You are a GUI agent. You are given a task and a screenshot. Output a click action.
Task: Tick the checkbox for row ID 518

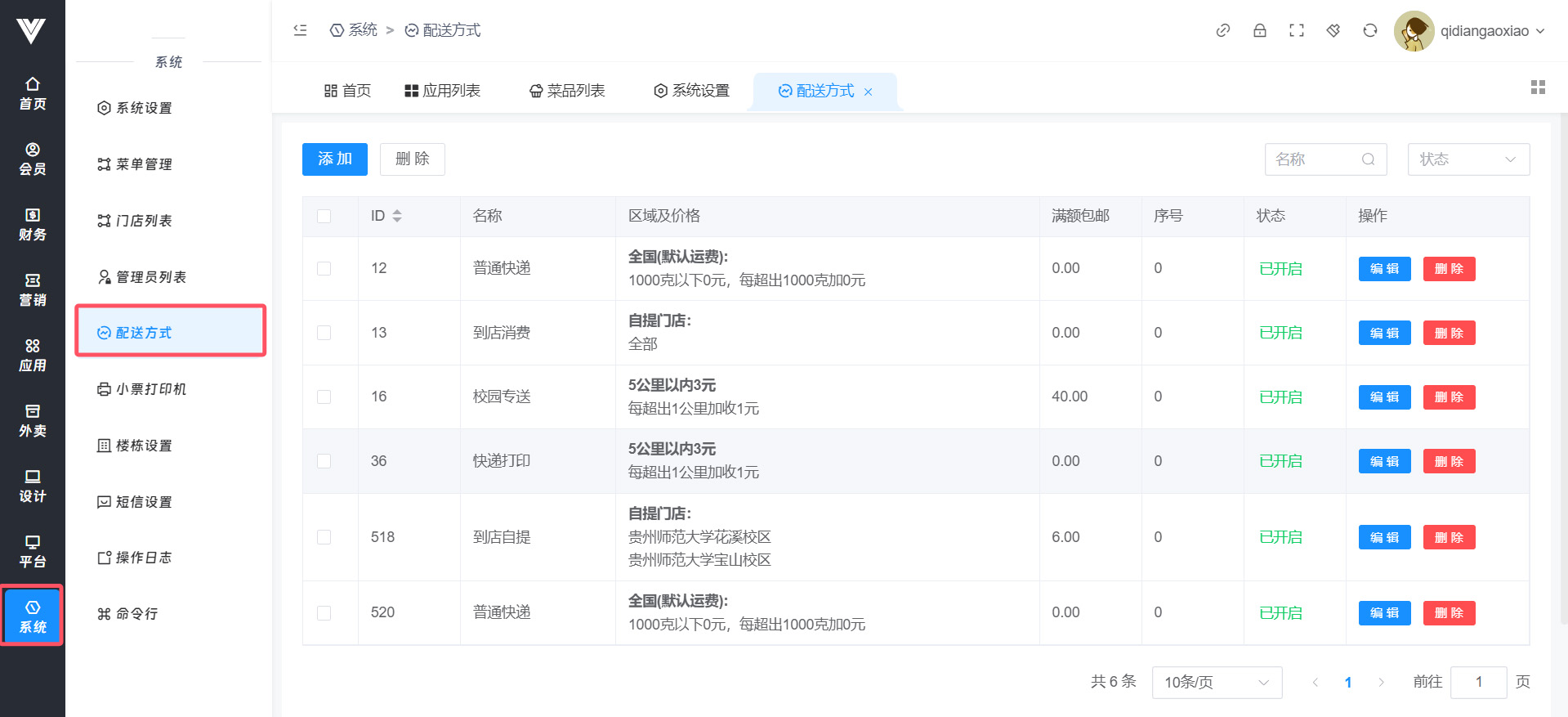324,537
